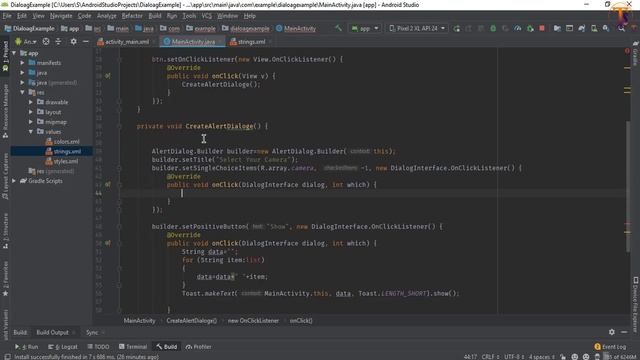640x360 pixels.
Task: Click the editor vertical scrollbar
Action: tap(627, 187)
